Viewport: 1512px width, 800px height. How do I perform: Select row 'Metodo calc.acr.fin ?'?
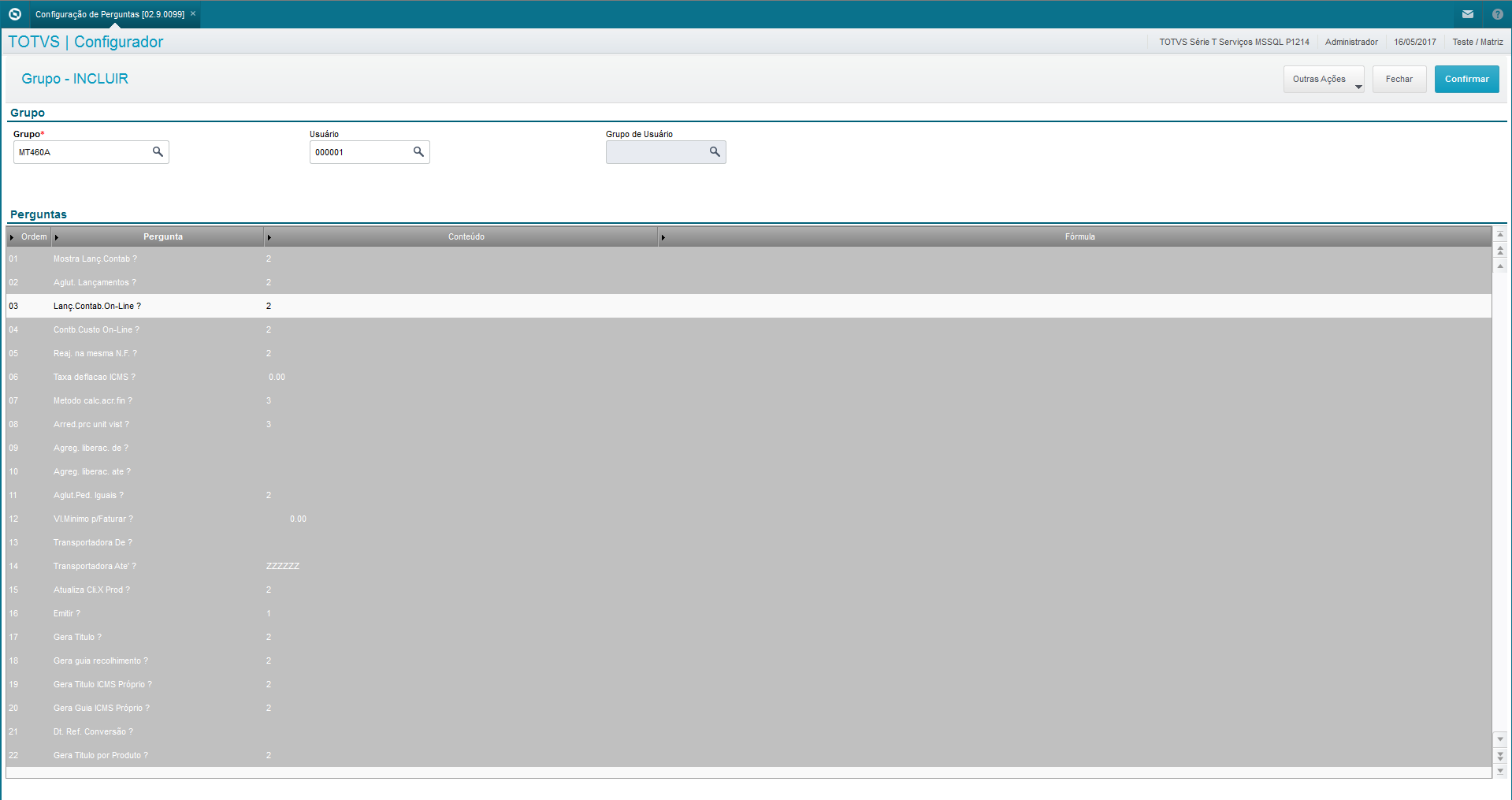[x=749, y=400]
